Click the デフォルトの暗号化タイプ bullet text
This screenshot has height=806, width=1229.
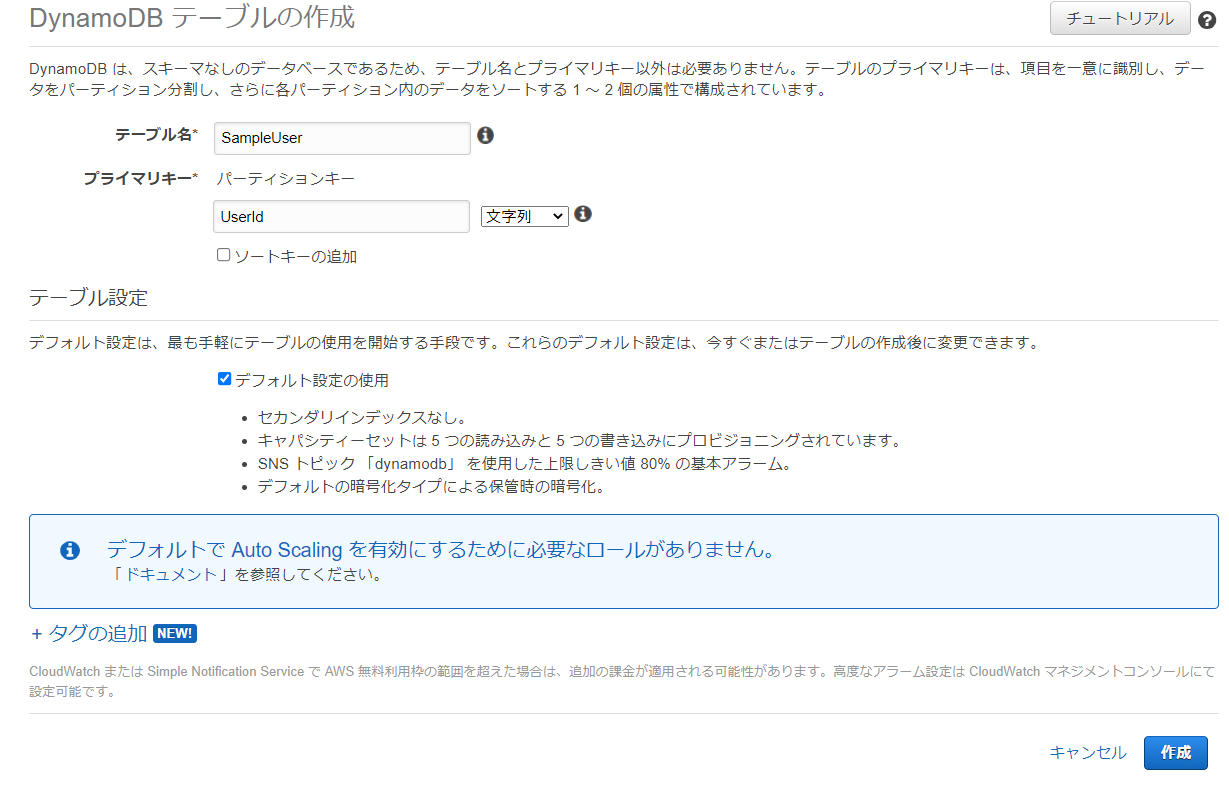click(x=431, y=487)
